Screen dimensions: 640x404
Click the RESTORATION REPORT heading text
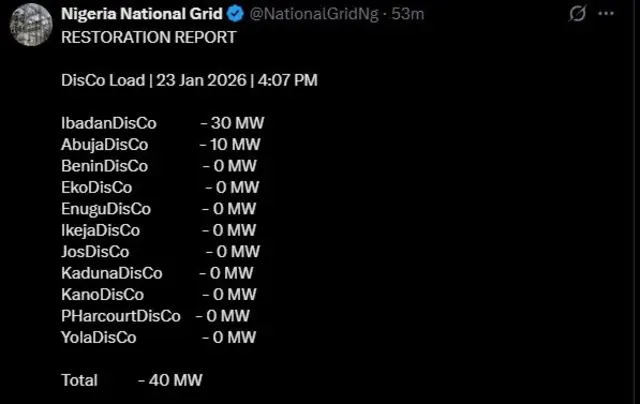[x=149, y=38]
